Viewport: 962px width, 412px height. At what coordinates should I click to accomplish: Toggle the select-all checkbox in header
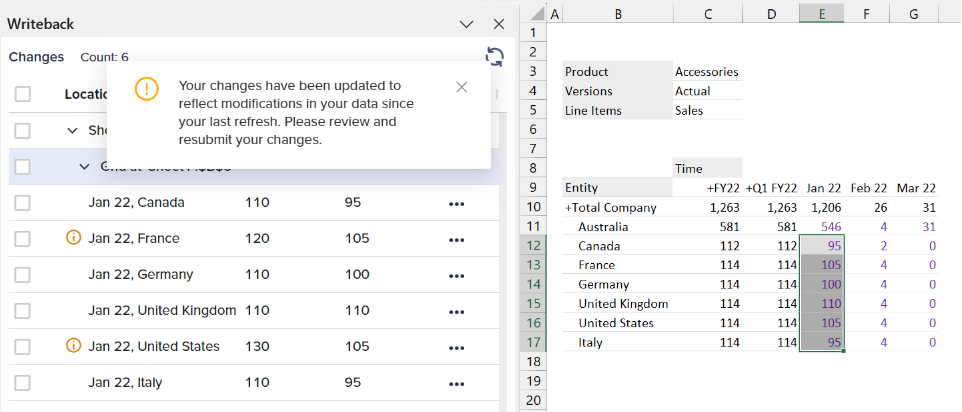pos(23,94)
